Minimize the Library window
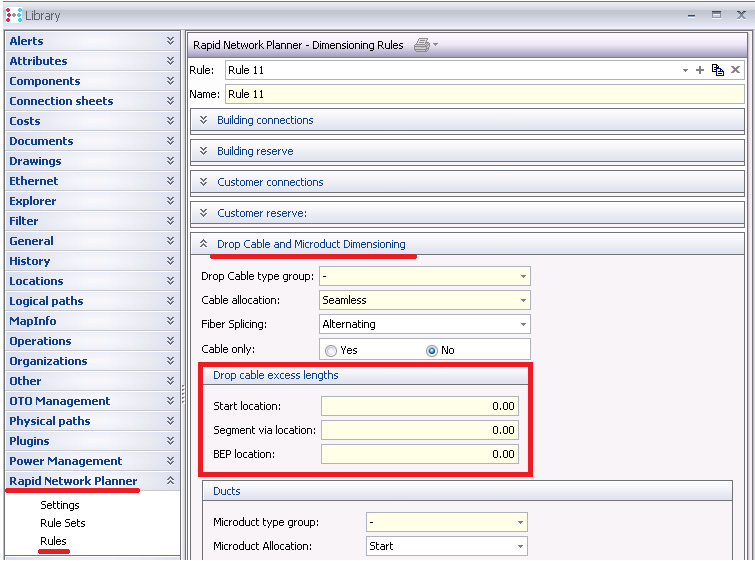 (x=691, y=15)
